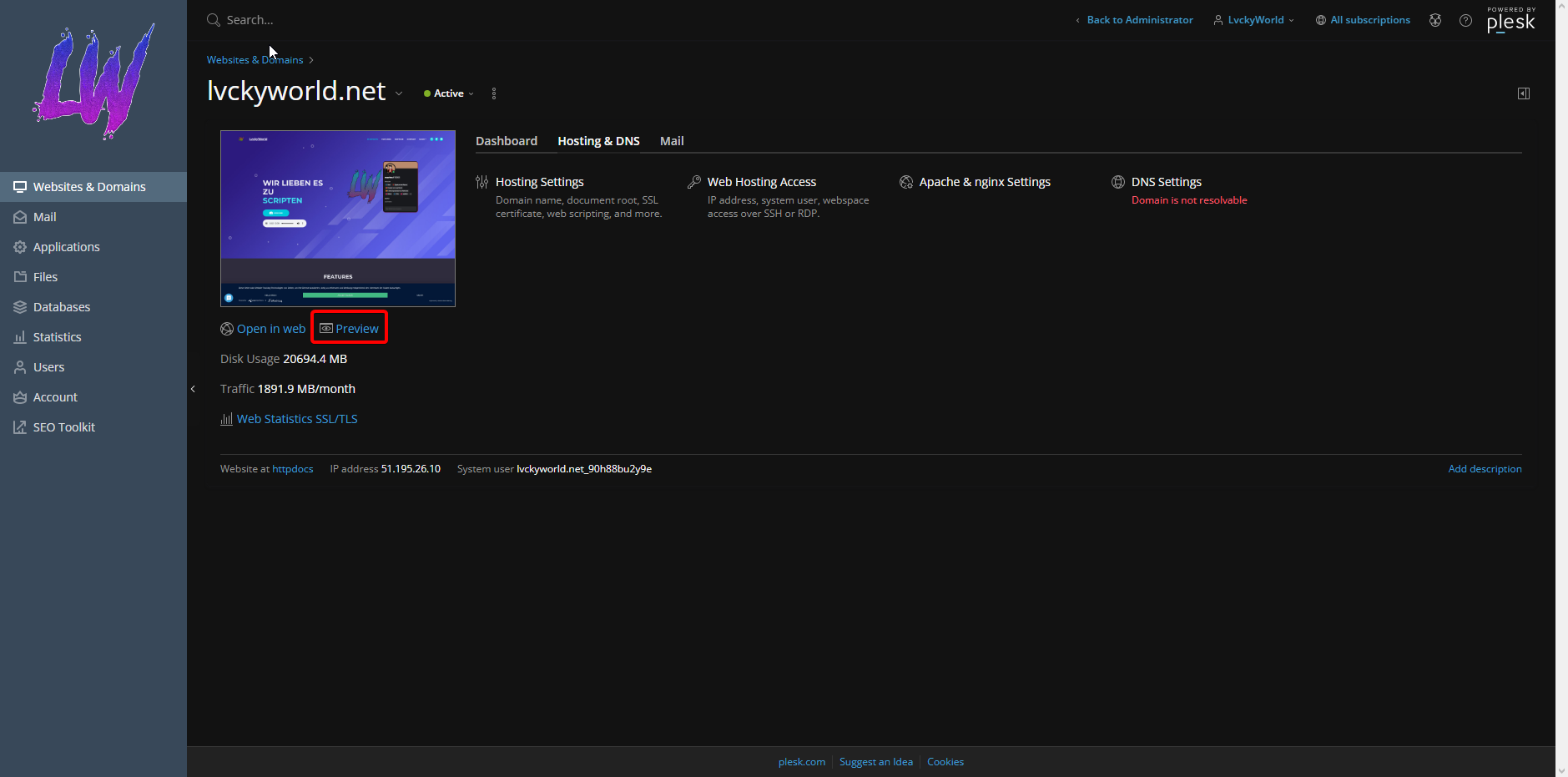The image size is (1568, 777).
Task: Click Back to Administrator link
Action: pos(1139,20)
